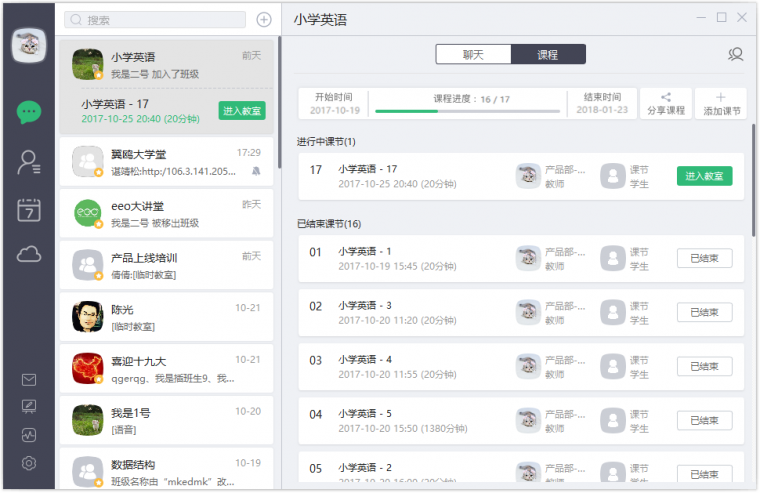Click the course progress bar

click(467, 111)
